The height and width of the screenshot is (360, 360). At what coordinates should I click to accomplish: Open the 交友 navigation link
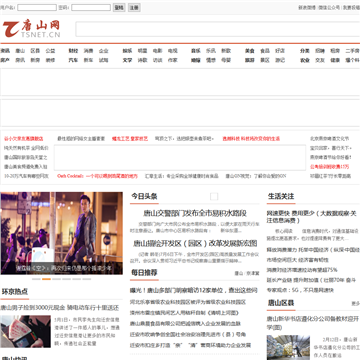point(320,60)
